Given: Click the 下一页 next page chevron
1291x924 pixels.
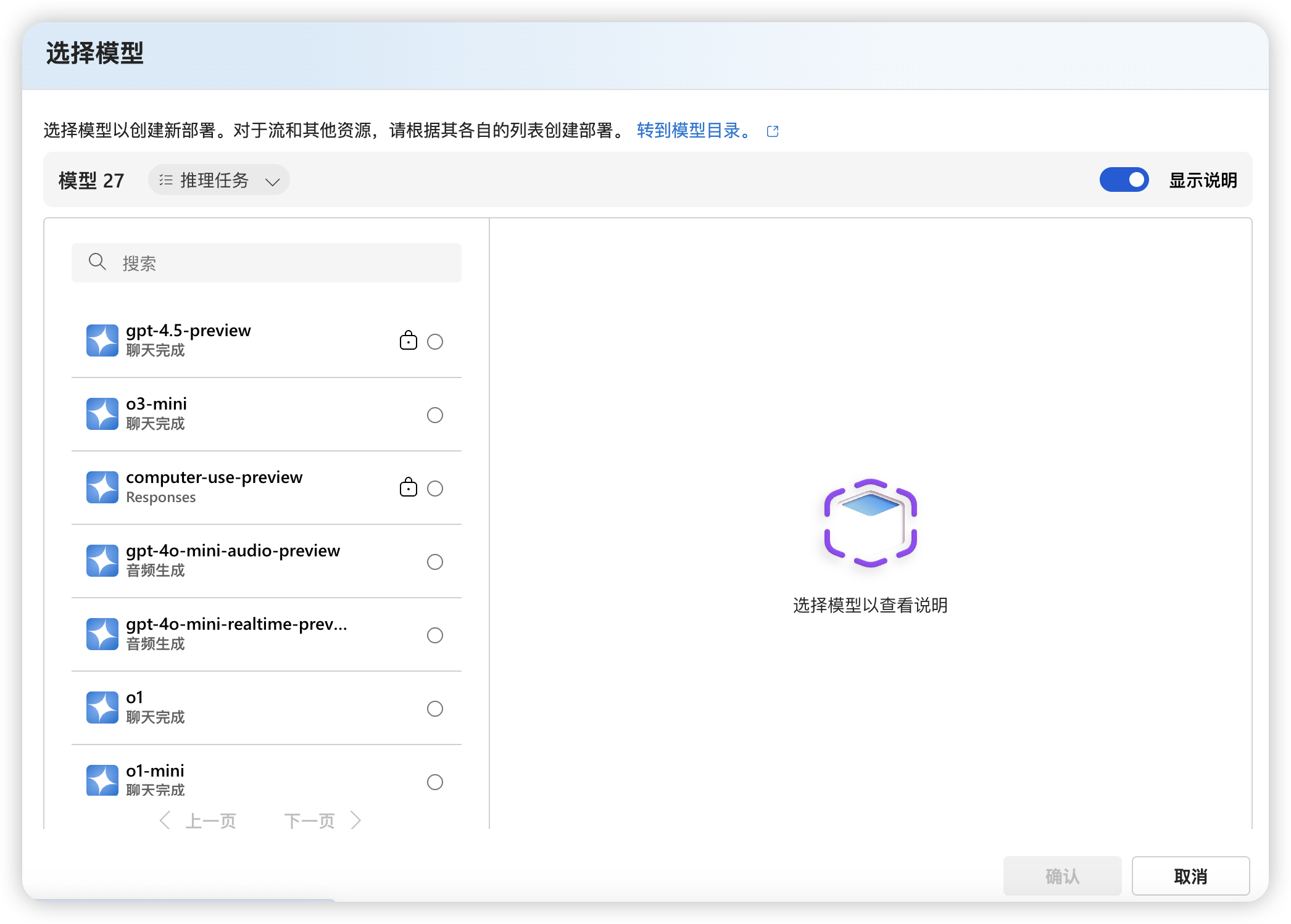Looking at the screenshot, I should tap(355, 820).
